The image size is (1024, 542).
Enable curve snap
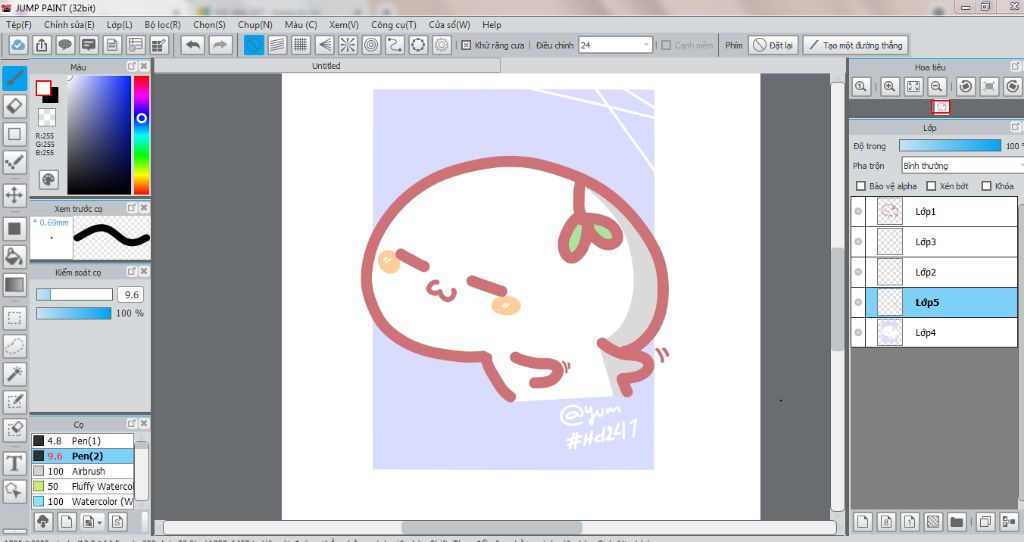point(395,45)
